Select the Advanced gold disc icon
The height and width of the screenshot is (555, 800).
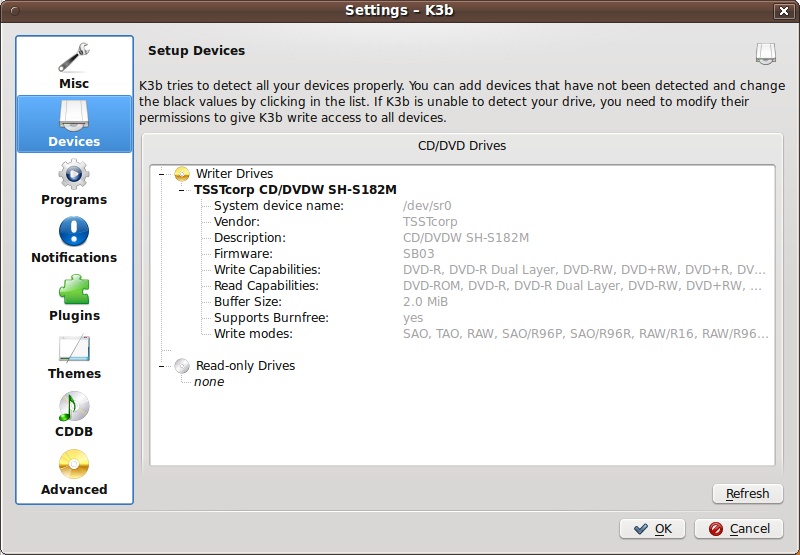click(74, 464)
